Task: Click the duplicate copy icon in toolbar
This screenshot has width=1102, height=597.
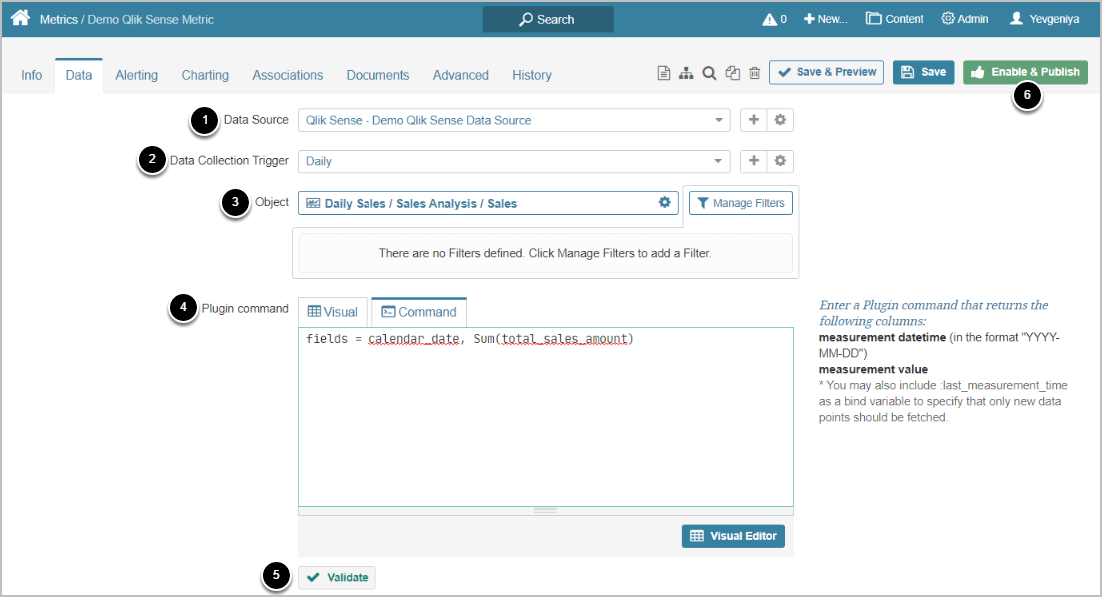Action: [732, 72]
